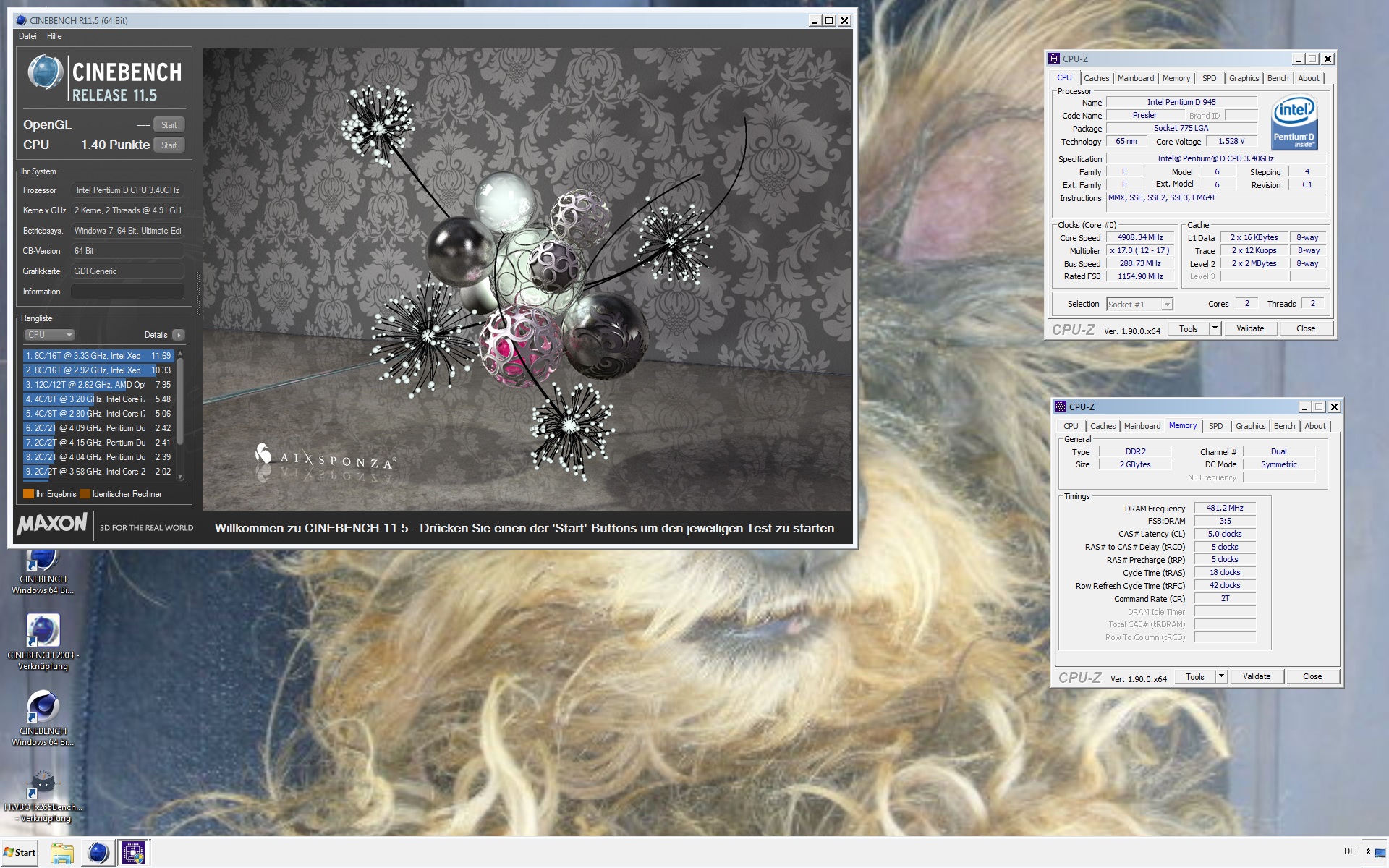Switch to Caches tab in upper CPU-Z window
The width and height of the screenshot is (1389, 868).
pos(1096,78)
